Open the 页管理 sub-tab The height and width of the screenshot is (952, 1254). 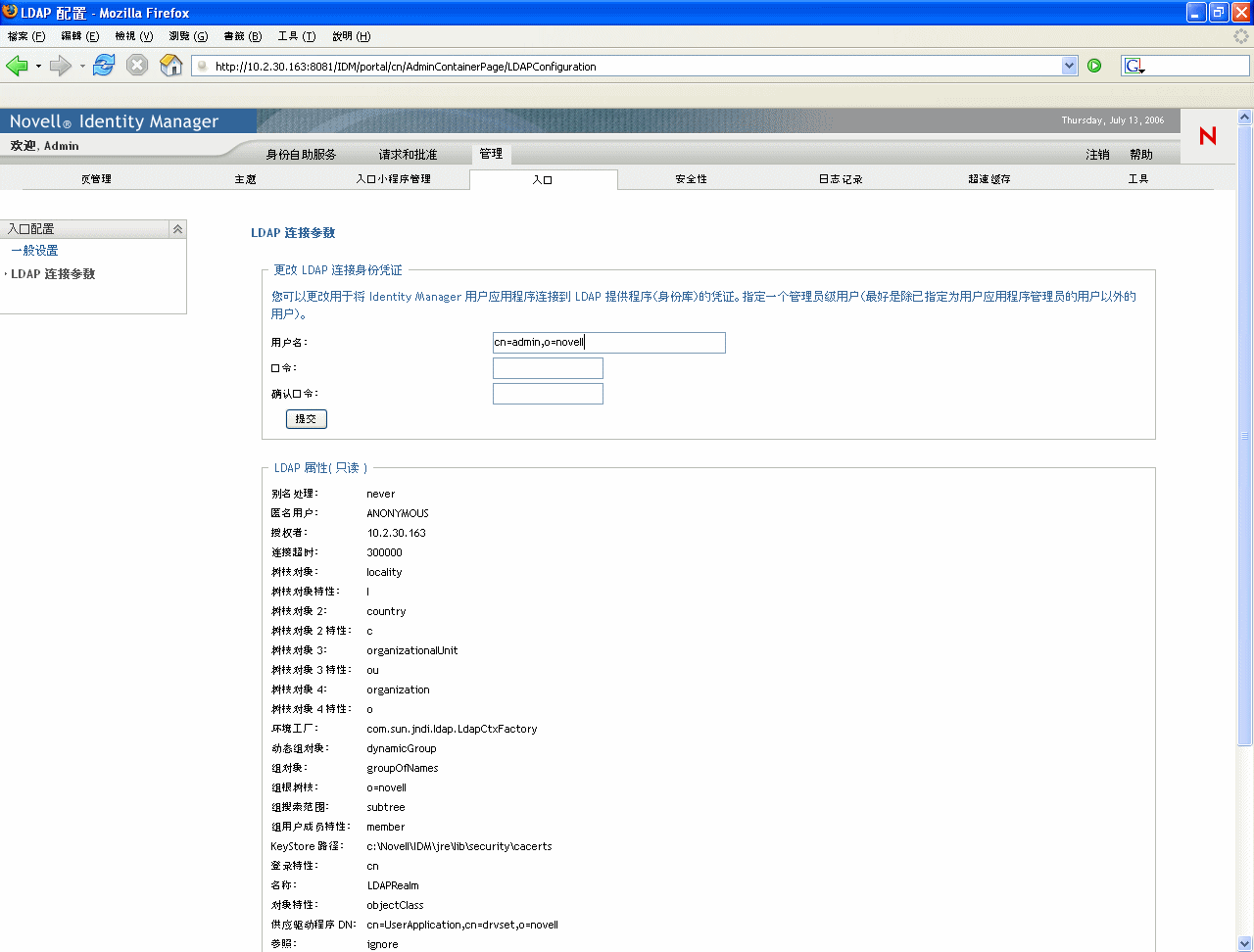[96, 179]
